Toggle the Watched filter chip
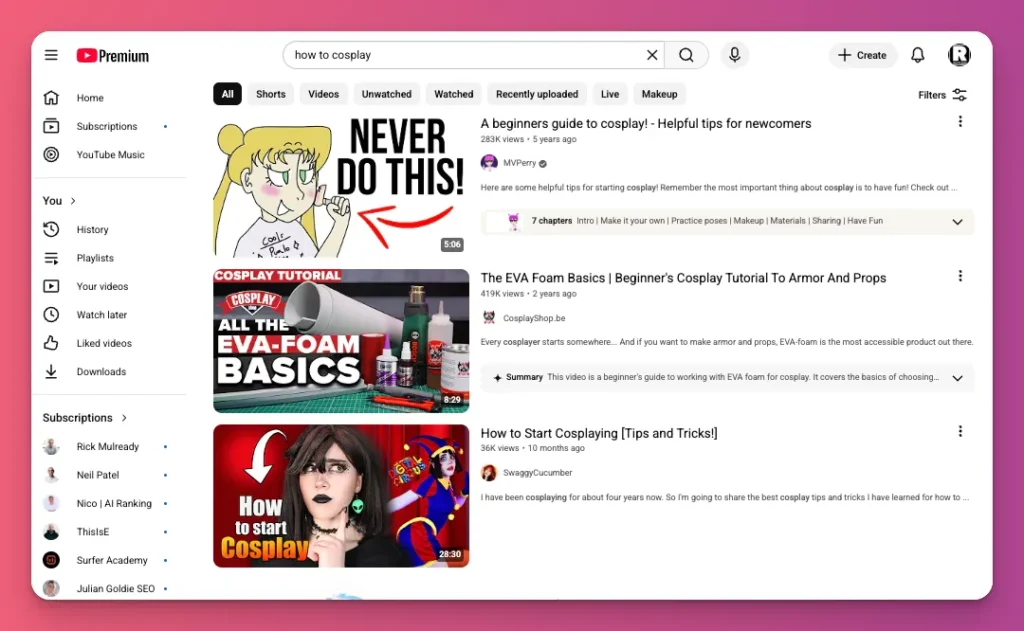This screenshot has height=631, width=1024. [x=453, y=93]
